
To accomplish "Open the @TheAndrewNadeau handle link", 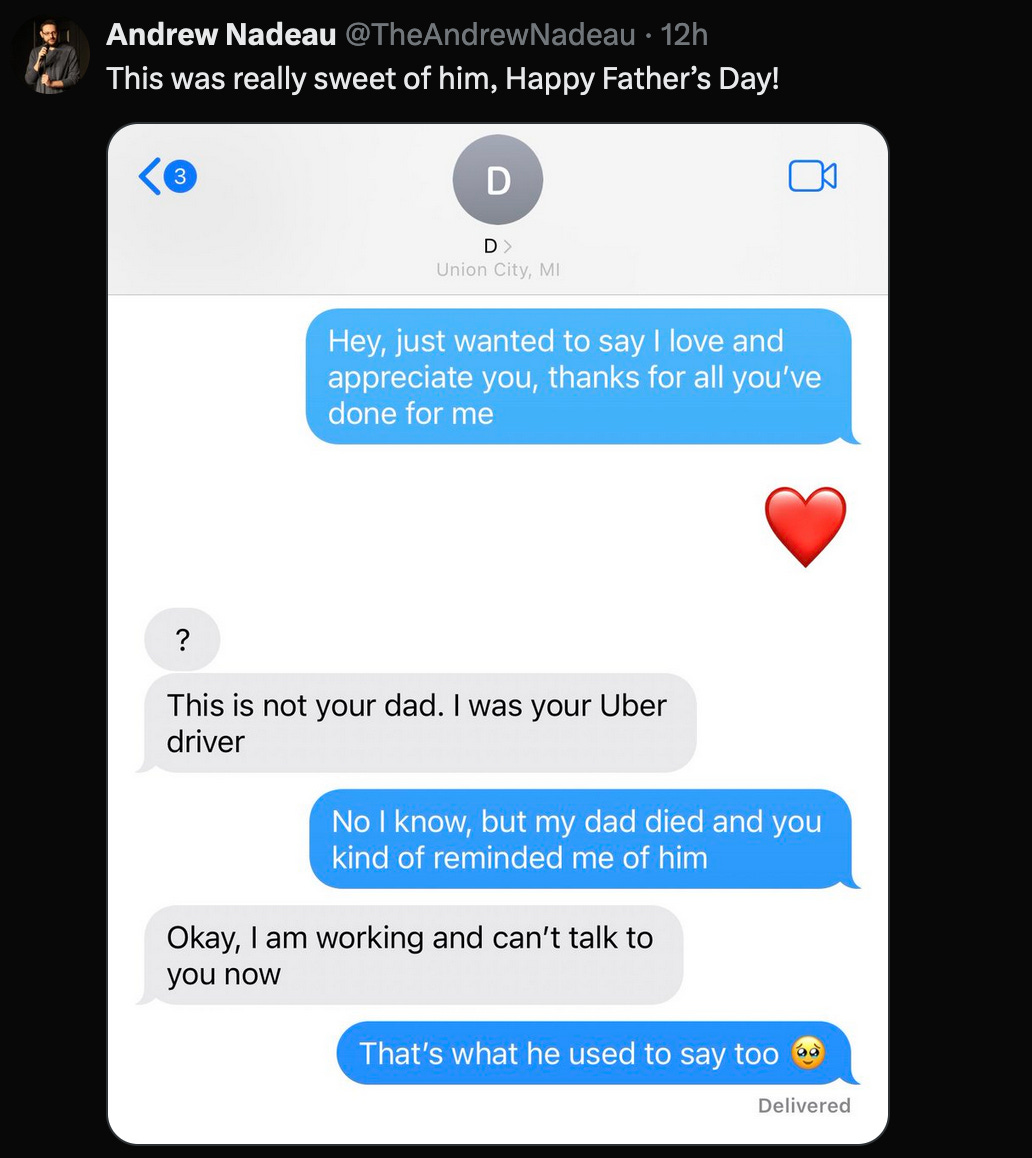I will (x=490, y=35).
